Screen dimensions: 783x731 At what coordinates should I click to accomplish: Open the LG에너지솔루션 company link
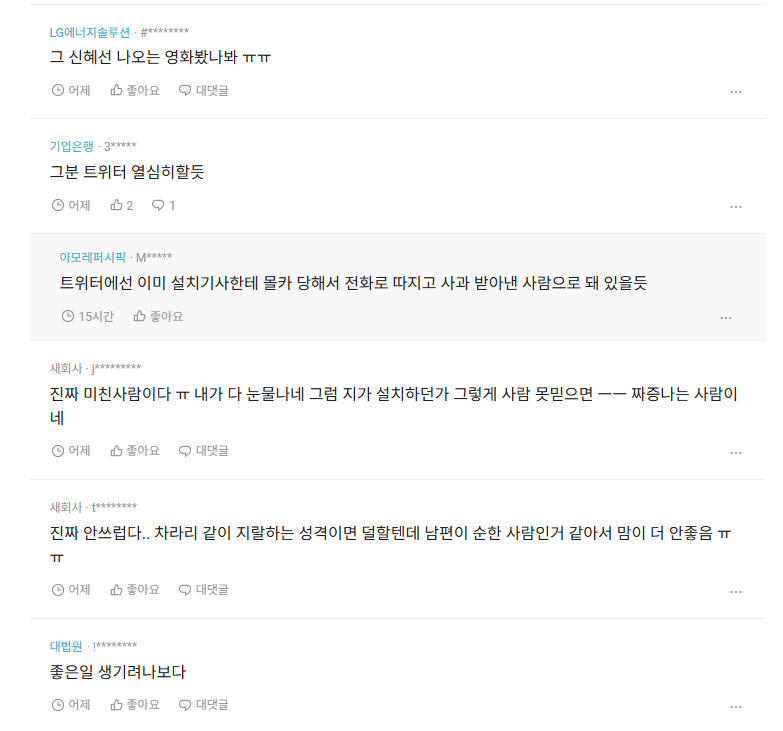click(90, 32)
